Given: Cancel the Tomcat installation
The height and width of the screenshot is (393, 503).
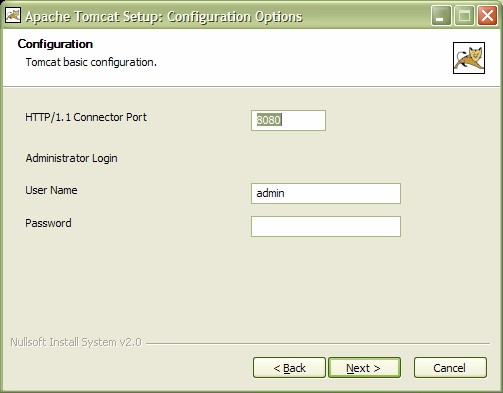Looking at the screenshot, I should (450, 368).
